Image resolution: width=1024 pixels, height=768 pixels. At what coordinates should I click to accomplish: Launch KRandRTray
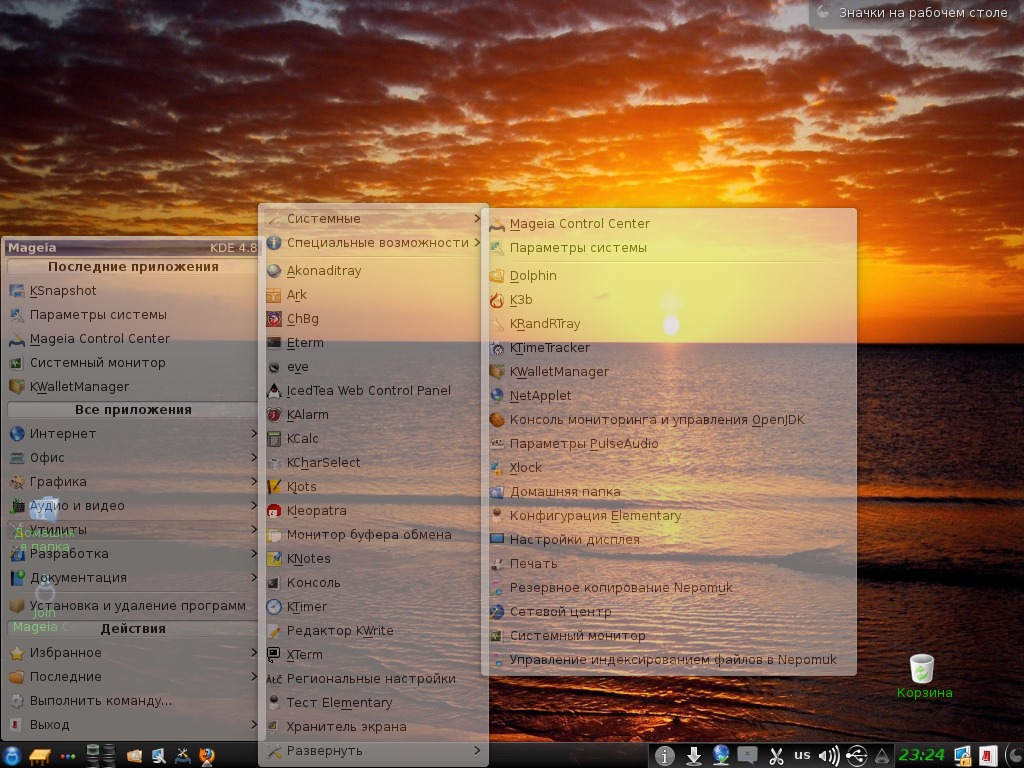tap(669, 324)
